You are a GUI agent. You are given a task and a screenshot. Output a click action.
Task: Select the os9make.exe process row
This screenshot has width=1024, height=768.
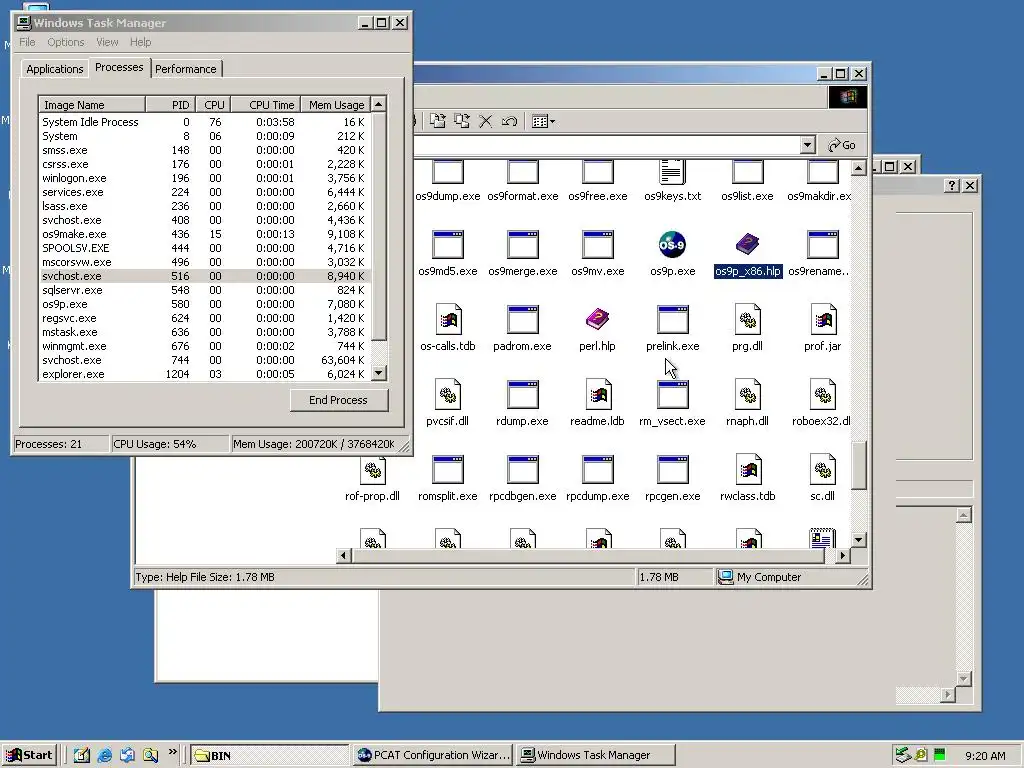pos(204,234)
